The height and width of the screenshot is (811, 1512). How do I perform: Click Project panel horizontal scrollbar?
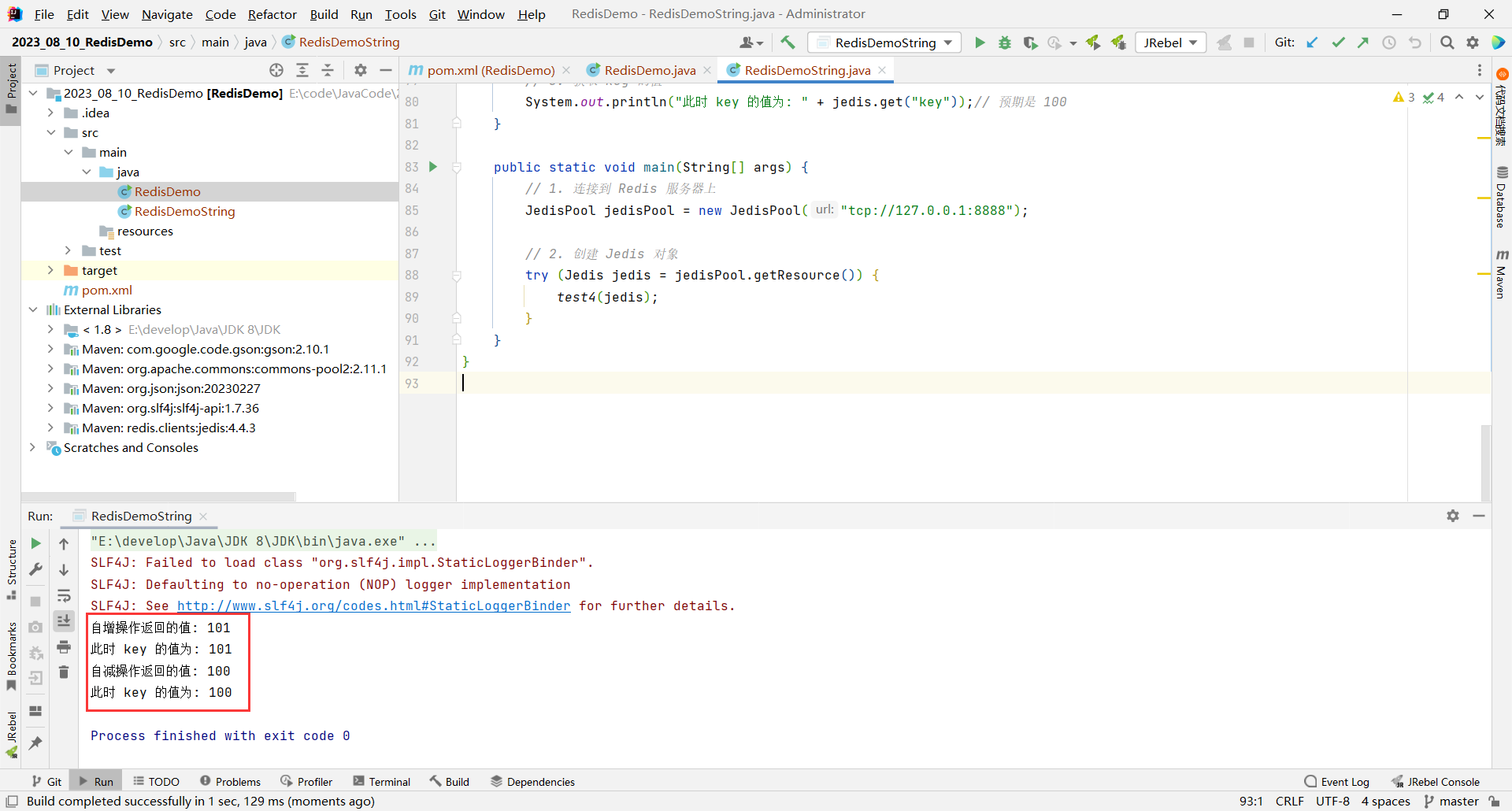coord(157,497)
